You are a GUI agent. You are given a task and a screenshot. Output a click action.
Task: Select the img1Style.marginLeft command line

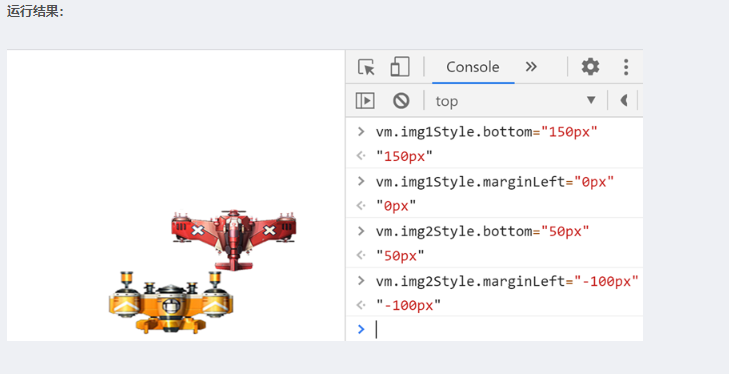495,181
